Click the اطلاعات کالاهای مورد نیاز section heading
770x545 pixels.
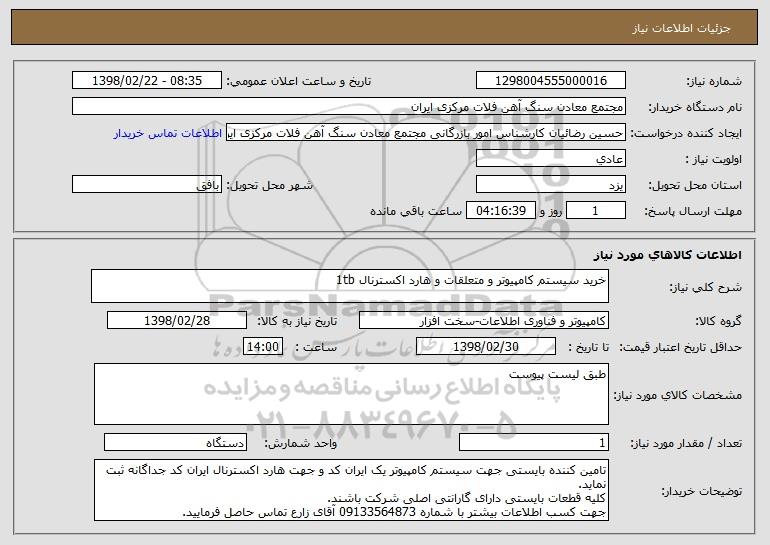coord(667,255)
